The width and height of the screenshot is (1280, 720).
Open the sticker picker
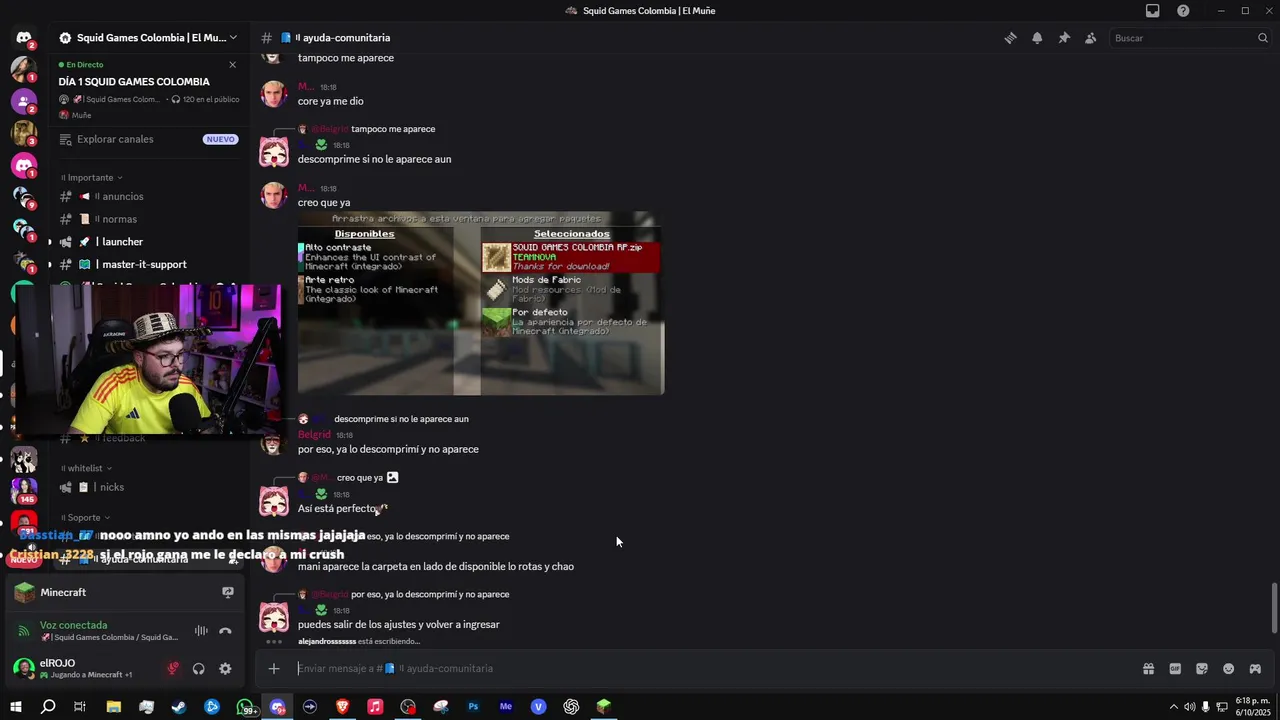pyautogui.click(x=1202, y=669)
